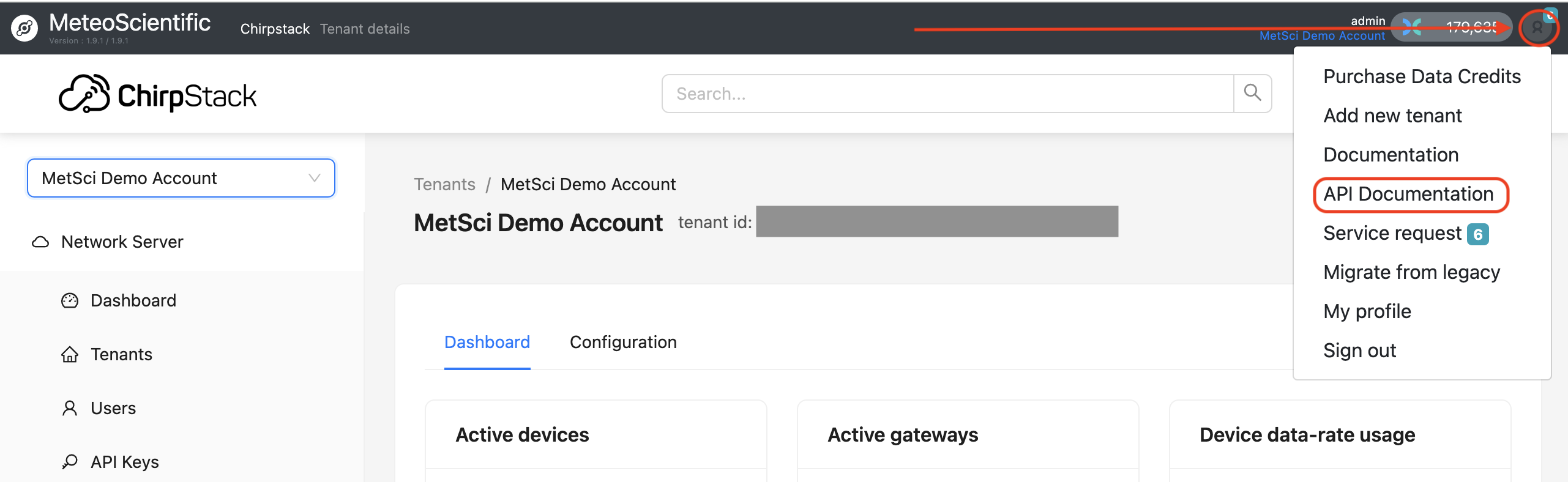
Task: Click the data credits balance badge
Action: coord(1450,28)
